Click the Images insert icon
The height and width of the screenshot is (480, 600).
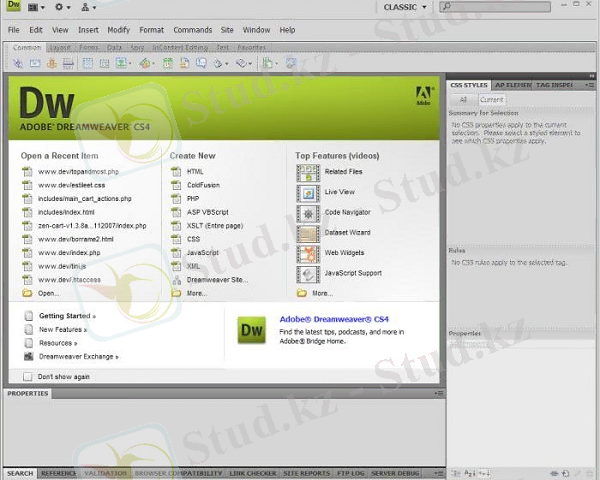click(x=121, y=63)
